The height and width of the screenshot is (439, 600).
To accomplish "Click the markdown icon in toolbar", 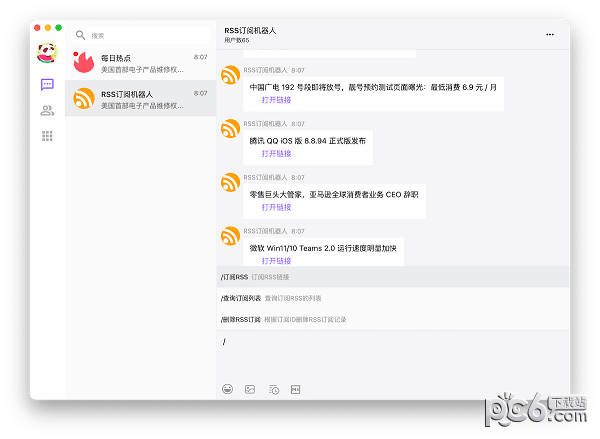I will click(x=295, y=390).
